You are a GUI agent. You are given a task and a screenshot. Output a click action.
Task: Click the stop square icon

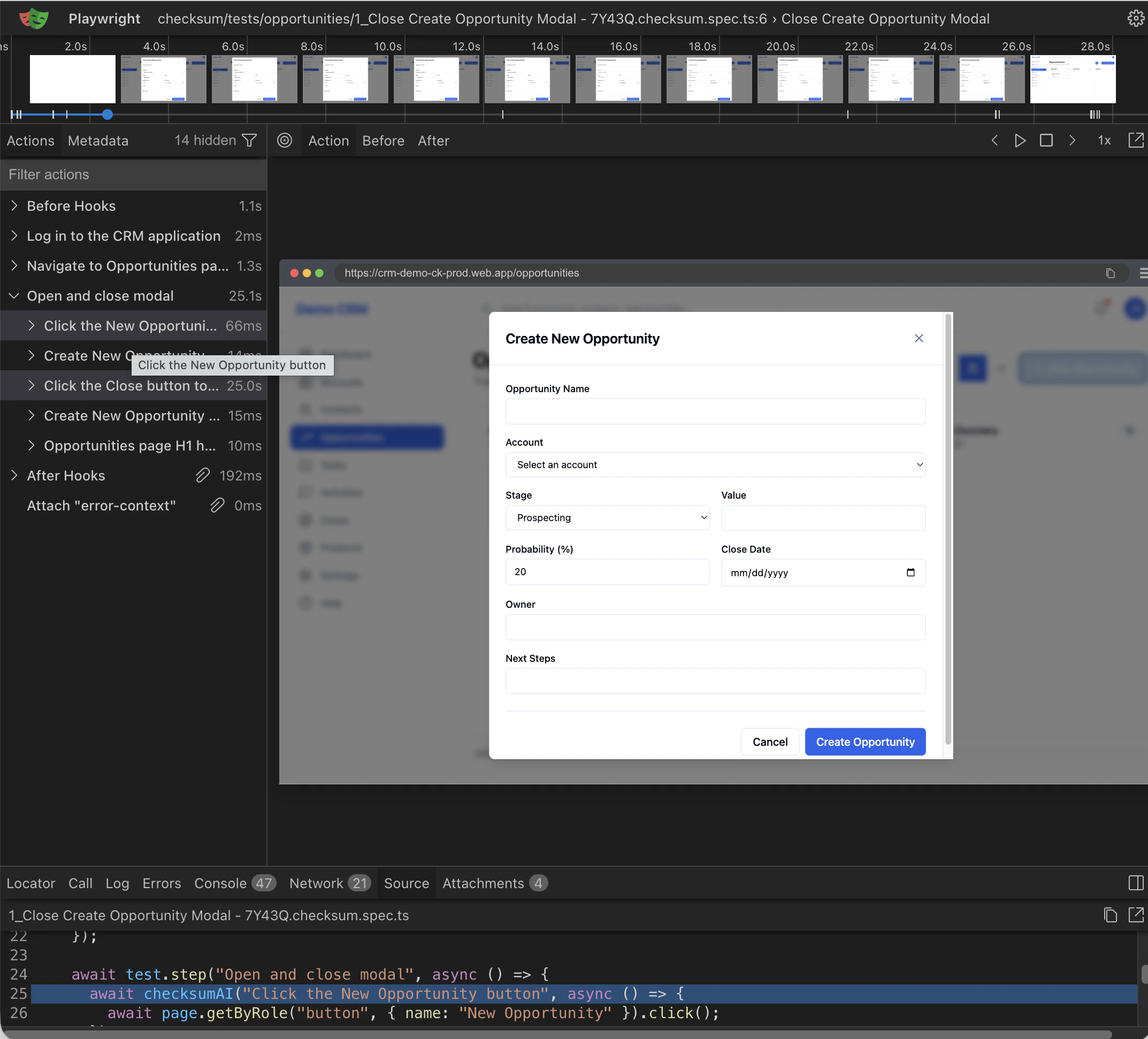point(1046,140)
